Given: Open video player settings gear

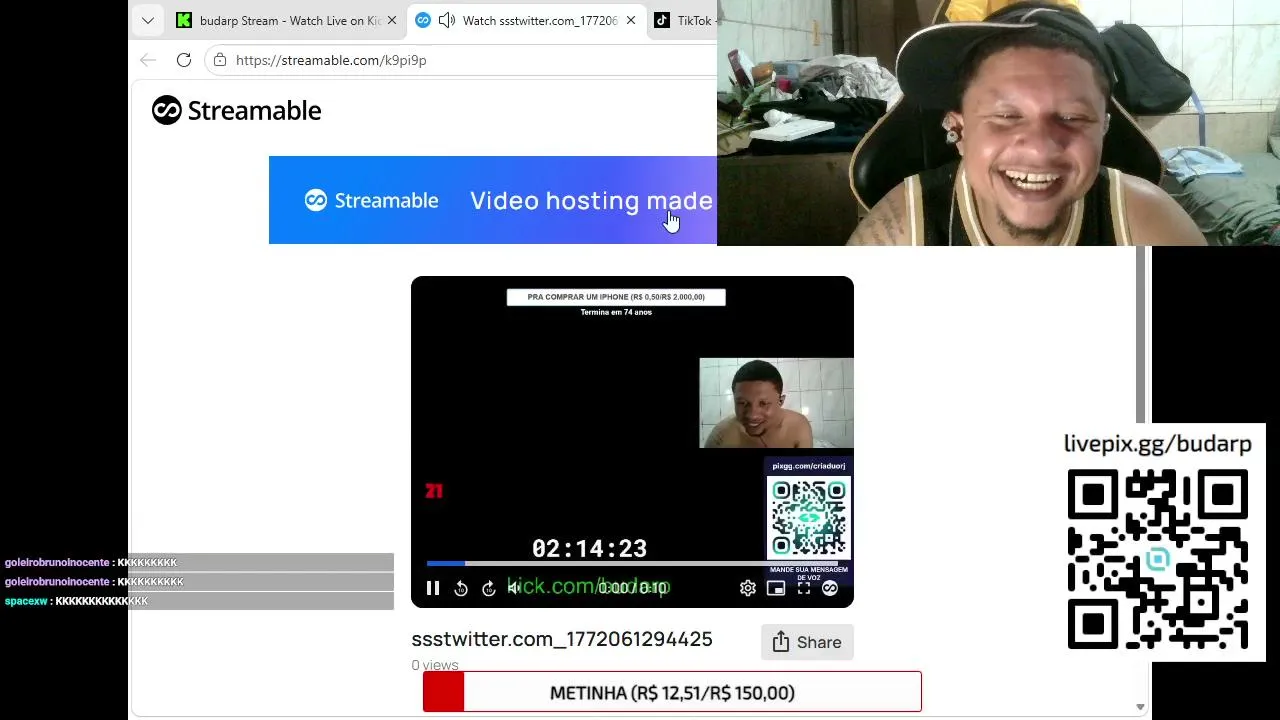Looking at the screenshot, I should [x=748, y=589].
